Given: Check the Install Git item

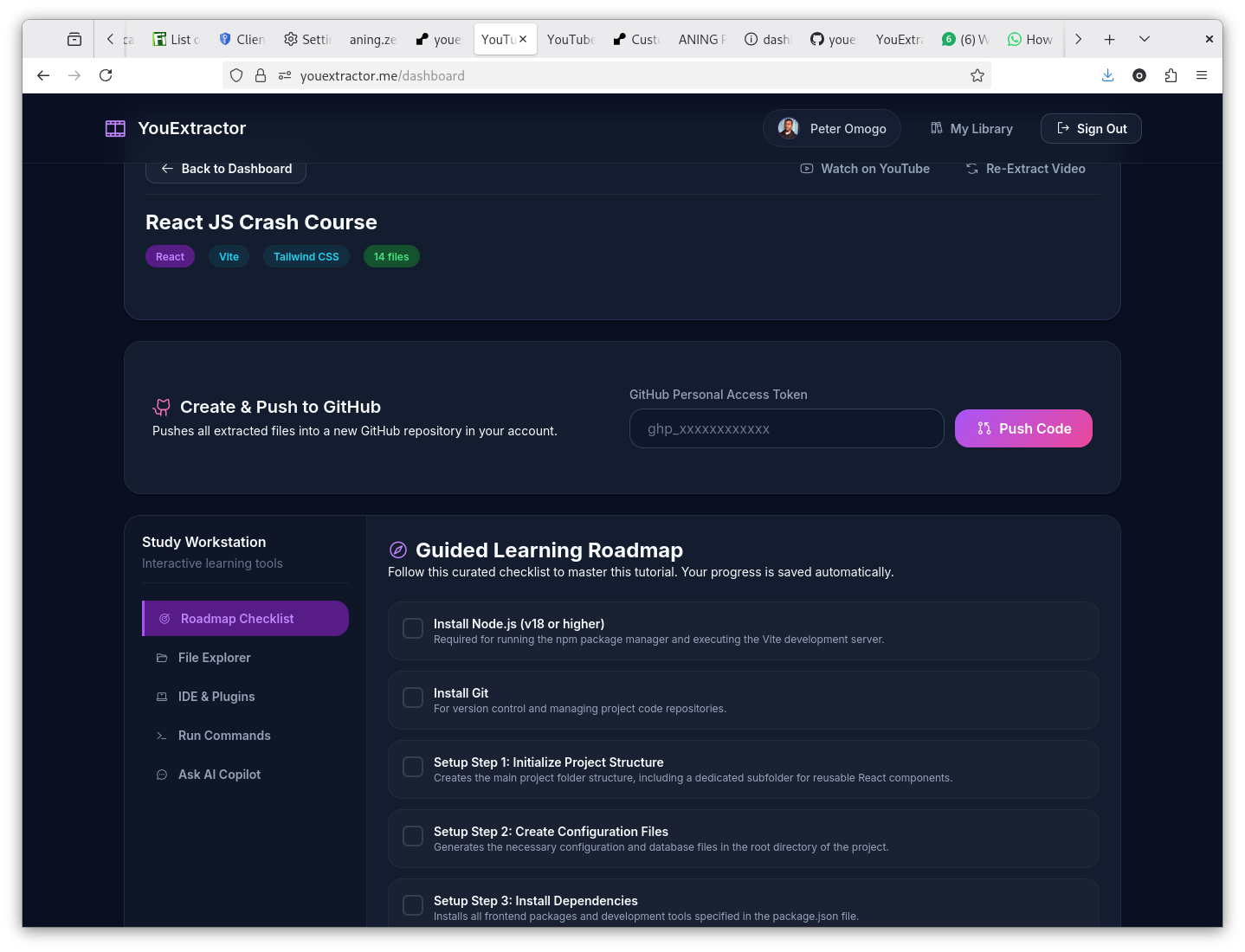Looking at the screenshot, I should point(413,698).
